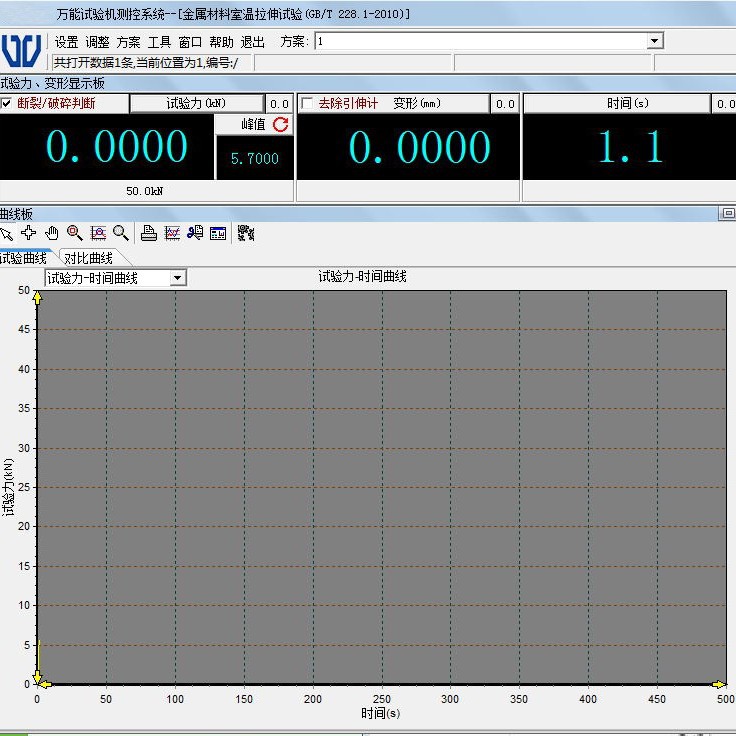
Task: Open the 调整 menu
Action: coord(97,42)
